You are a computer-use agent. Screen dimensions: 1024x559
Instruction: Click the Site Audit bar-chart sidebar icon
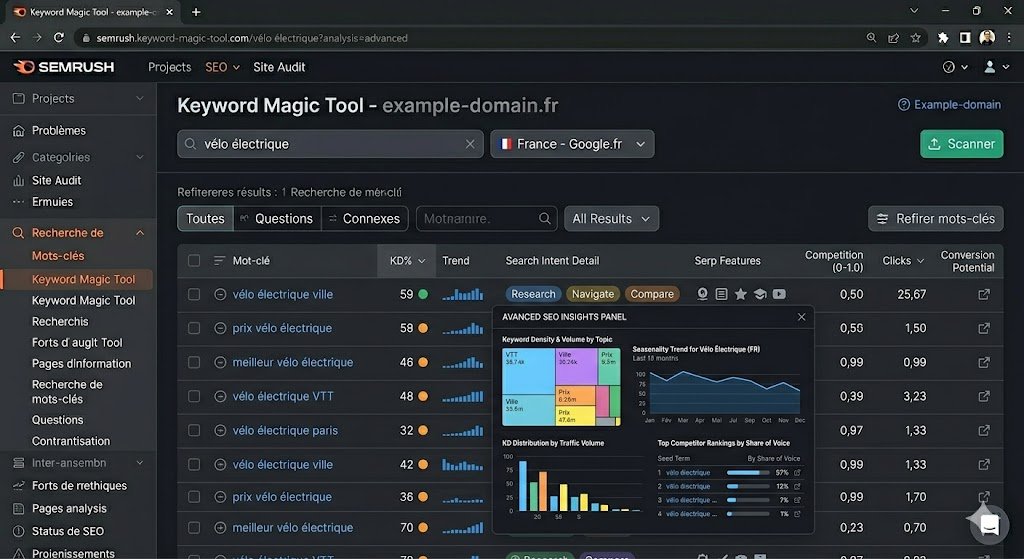pyautogui.click(x=18, y=180)
